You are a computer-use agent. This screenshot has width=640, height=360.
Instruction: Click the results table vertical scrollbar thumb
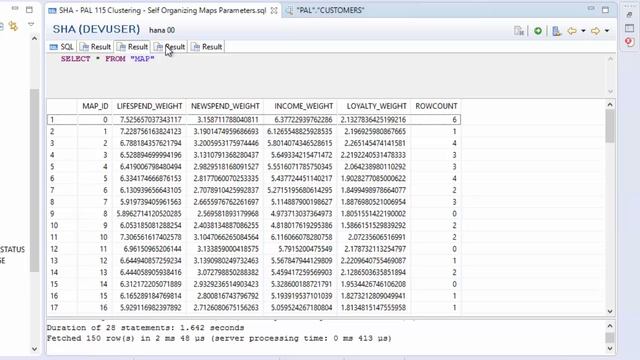610,126
